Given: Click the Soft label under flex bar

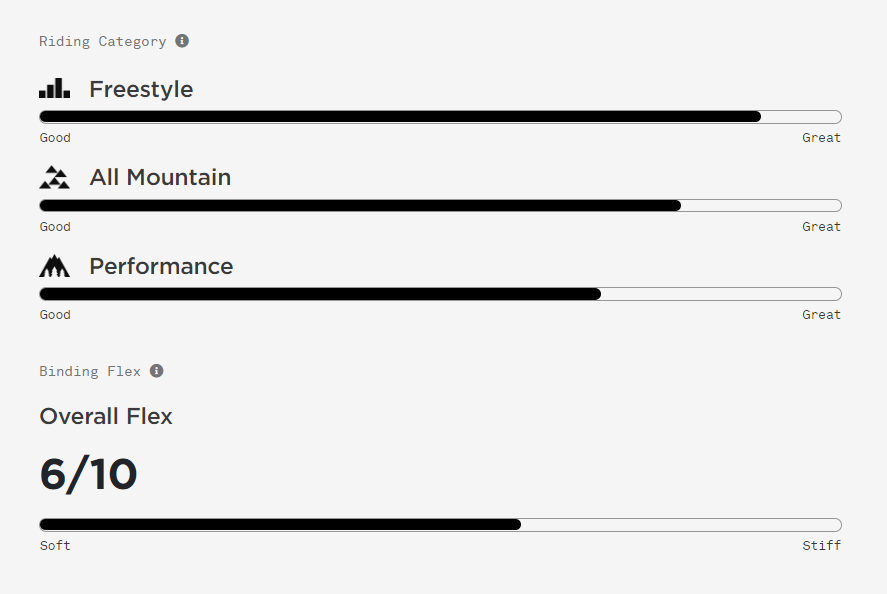Looking at the screenshot, I should tap(55, 545).
